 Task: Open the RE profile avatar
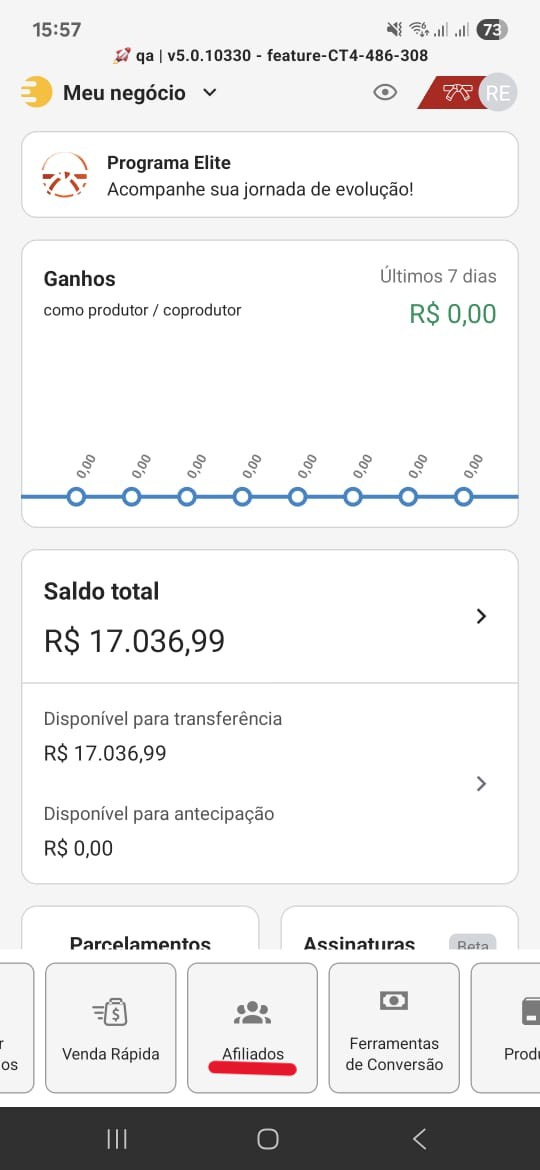(498, 93)
